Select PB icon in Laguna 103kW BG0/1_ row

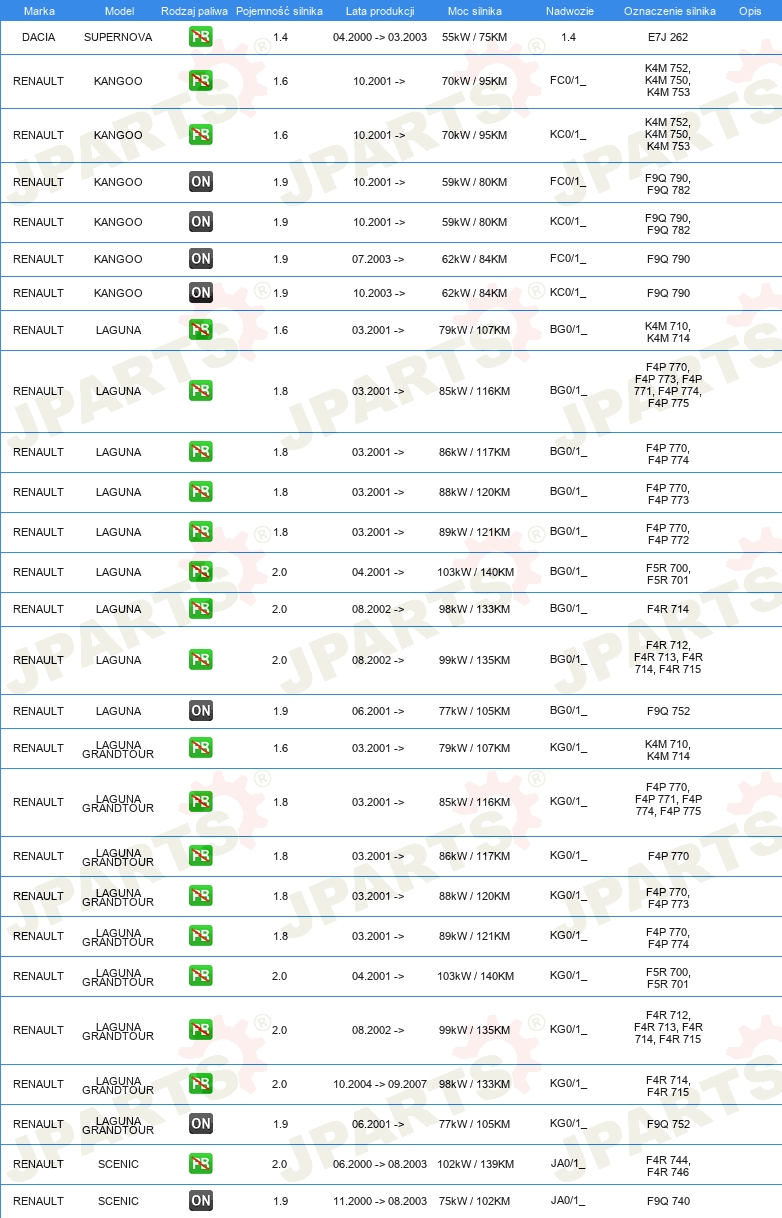201,572
